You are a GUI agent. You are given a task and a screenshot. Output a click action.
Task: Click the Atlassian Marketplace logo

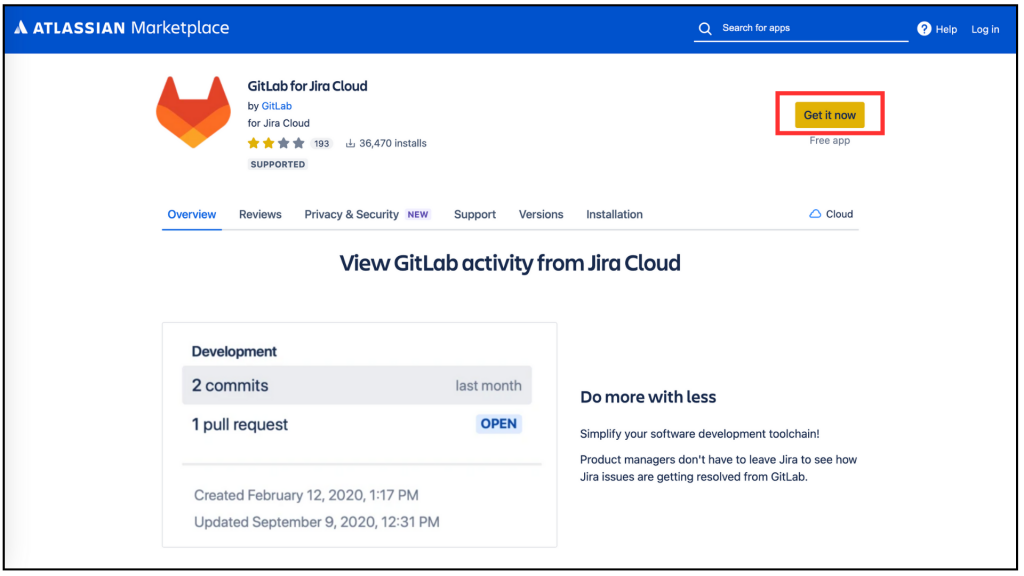click(121, 27)
